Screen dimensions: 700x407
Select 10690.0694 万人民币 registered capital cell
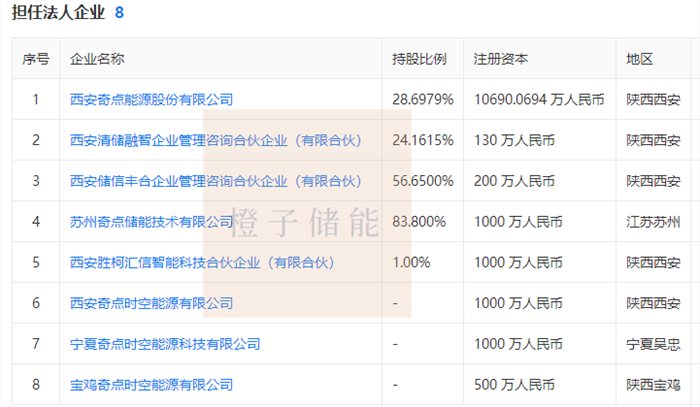(539, 100)
